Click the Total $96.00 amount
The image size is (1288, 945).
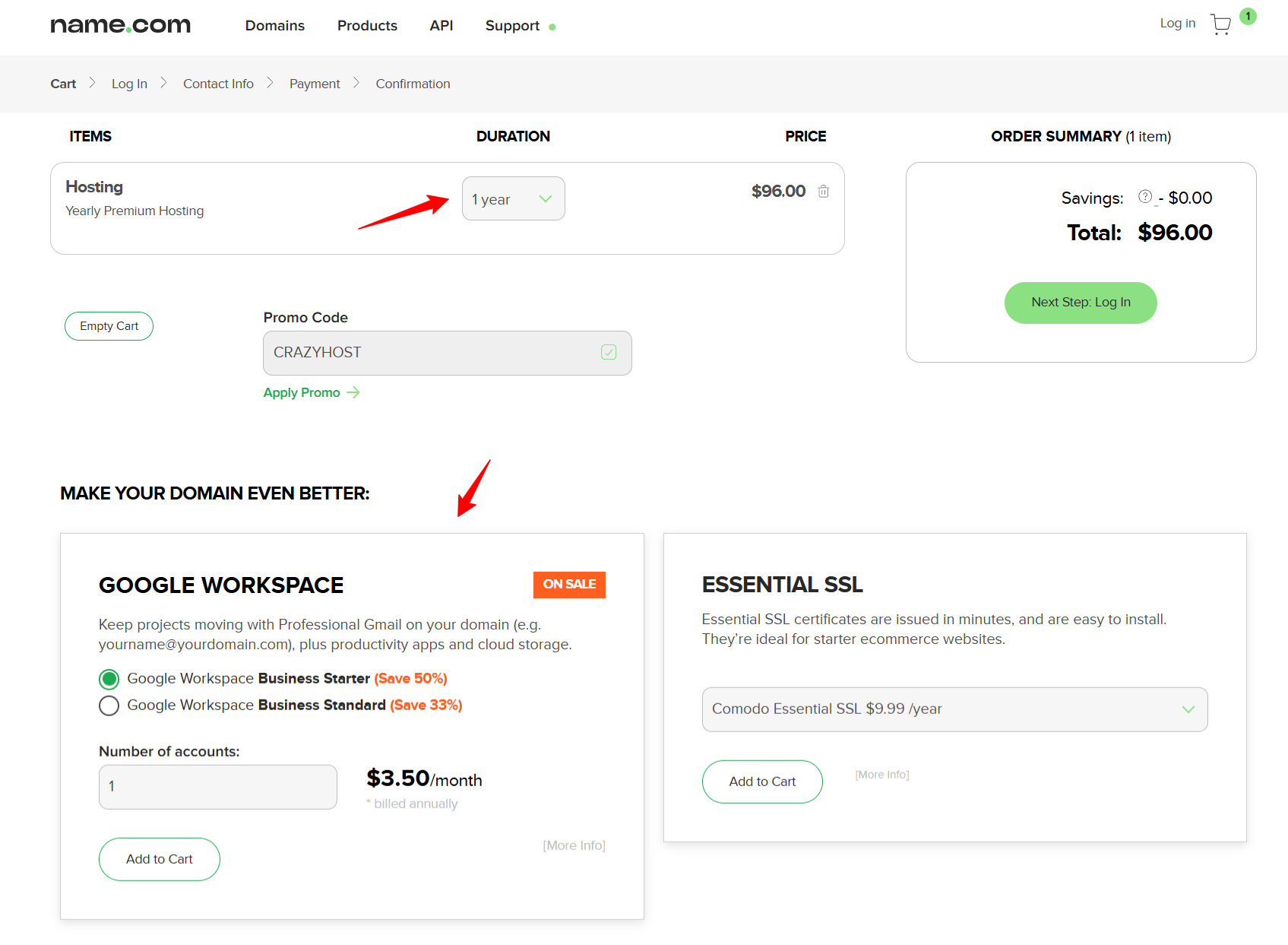point(1175,233)
